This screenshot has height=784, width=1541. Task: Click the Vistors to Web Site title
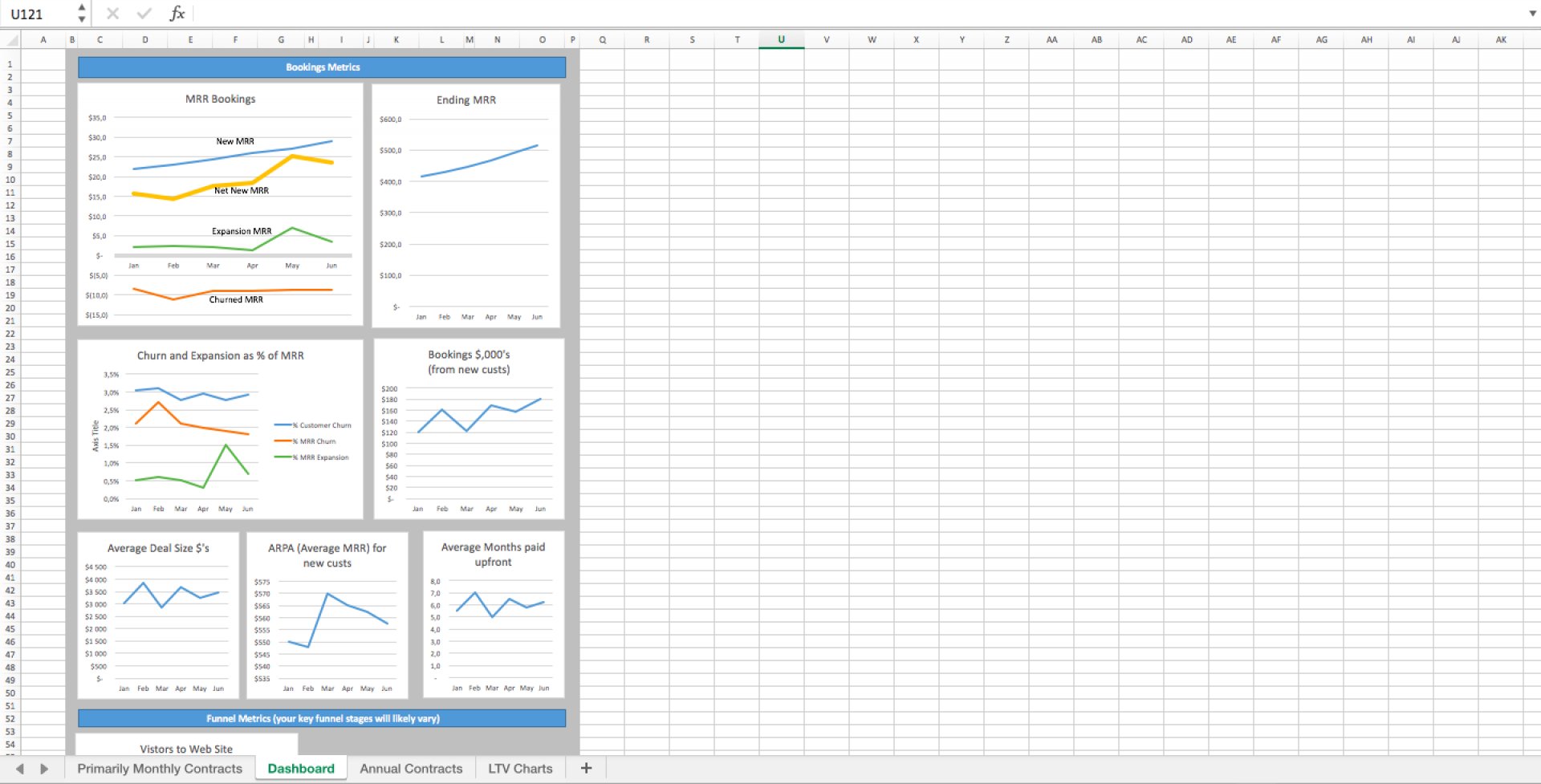(186, 749)
